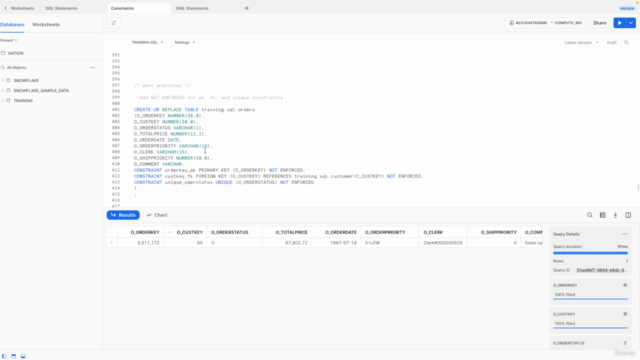
Task: Click the best practices comment line
Action: 162,86
